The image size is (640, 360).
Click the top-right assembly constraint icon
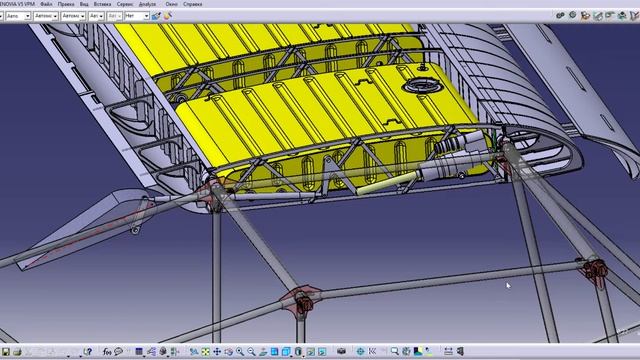point(585,16)
